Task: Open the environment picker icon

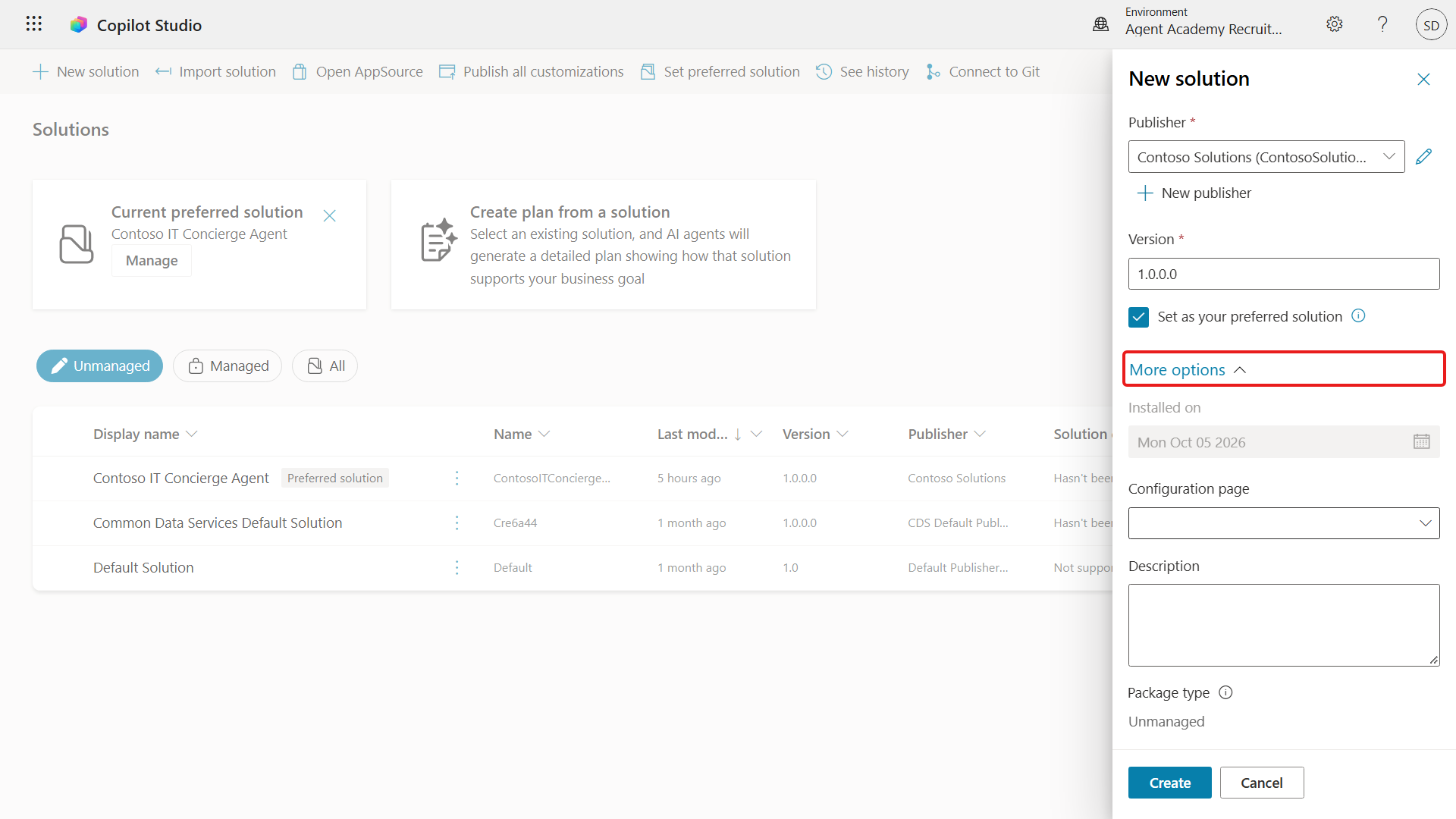Action: 1100,24
